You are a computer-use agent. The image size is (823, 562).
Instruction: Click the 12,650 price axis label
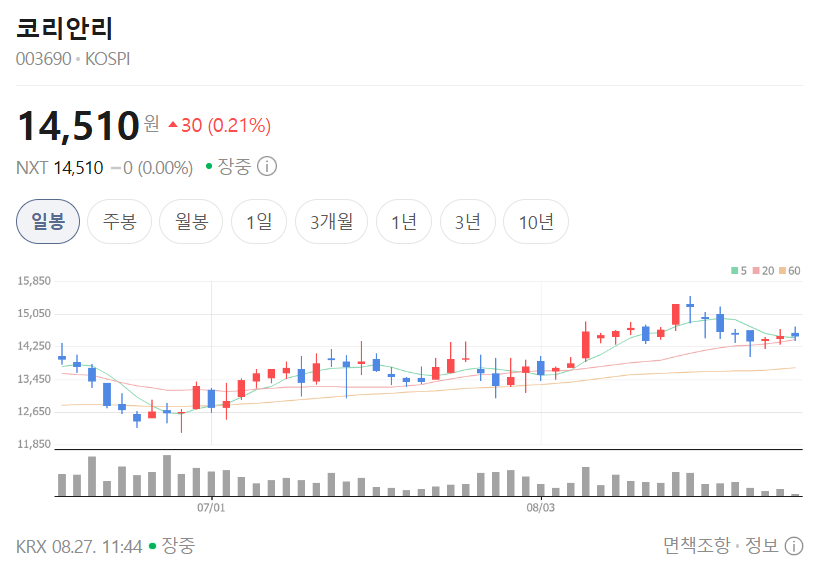(x=34, y=411)
